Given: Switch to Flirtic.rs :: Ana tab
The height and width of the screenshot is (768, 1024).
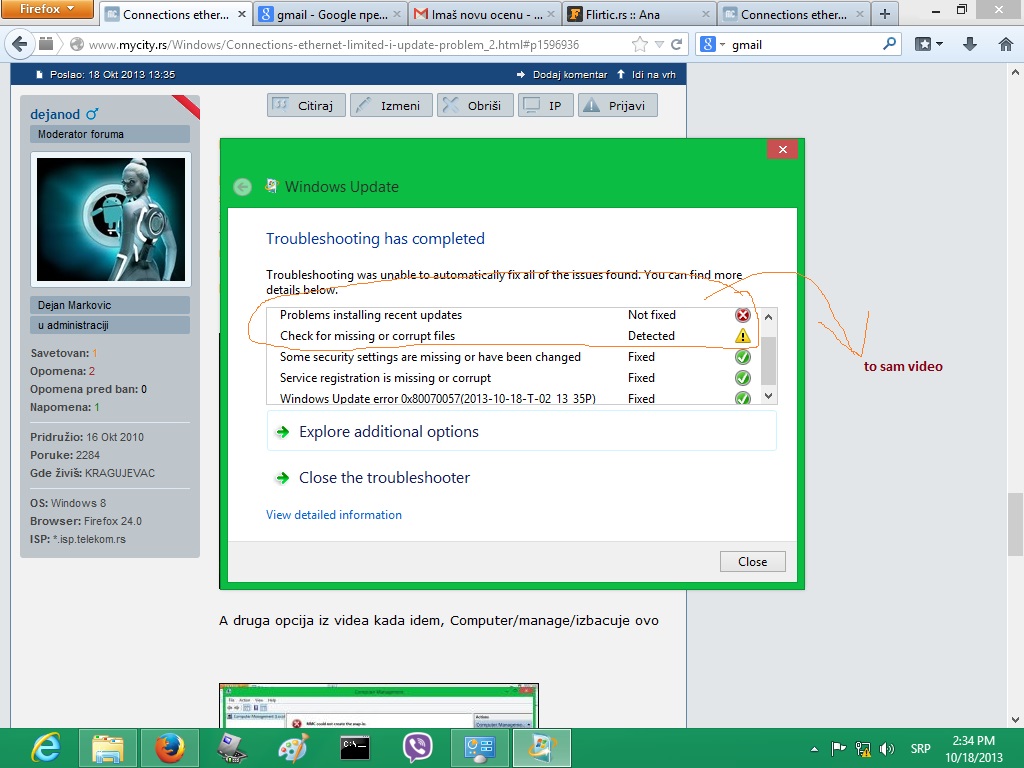Looking at the screenshot, I should (x=638, y=14).
